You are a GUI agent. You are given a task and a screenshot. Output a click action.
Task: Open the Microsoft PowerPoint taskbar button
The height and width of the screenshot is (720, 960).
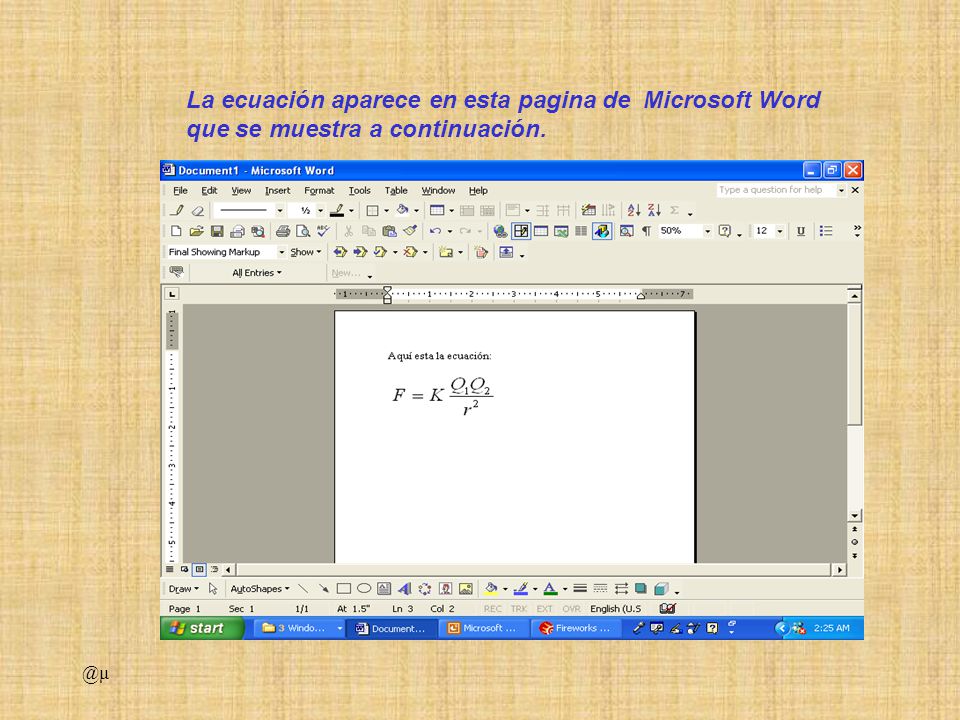pos(484,628)
